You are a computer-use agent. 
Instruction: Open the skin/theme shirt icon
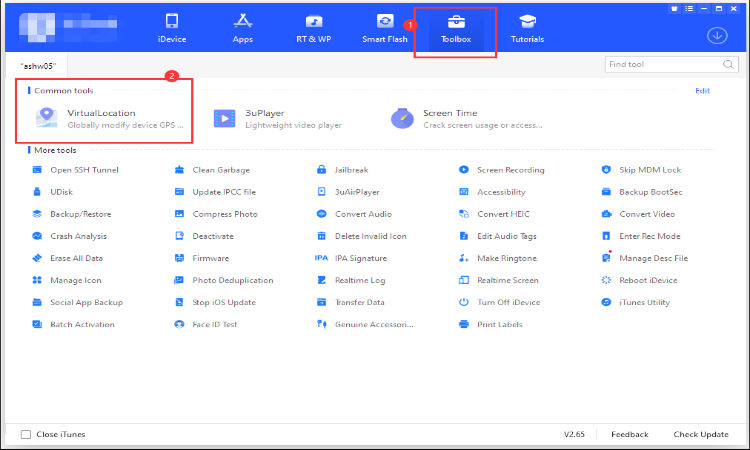click(x=674, y=9)
